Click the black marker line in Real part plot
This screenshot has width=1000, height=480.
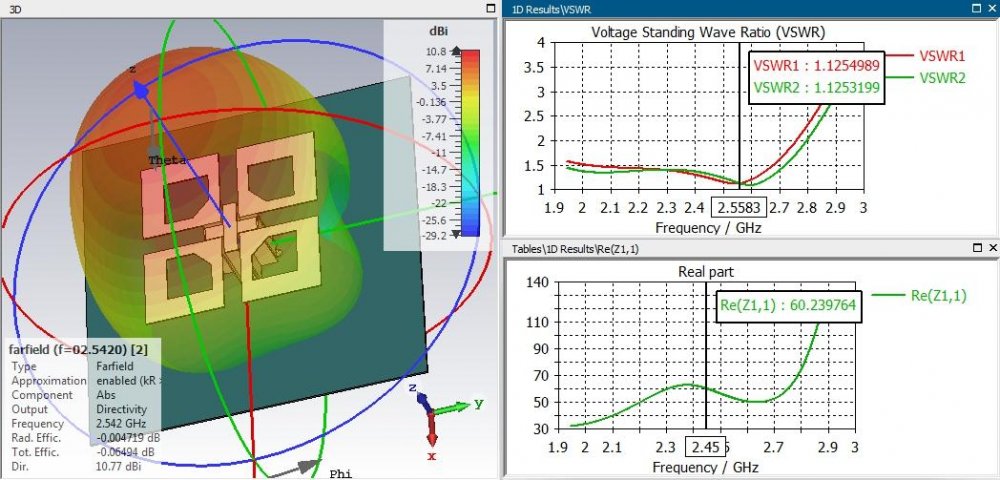coord(706,355)
